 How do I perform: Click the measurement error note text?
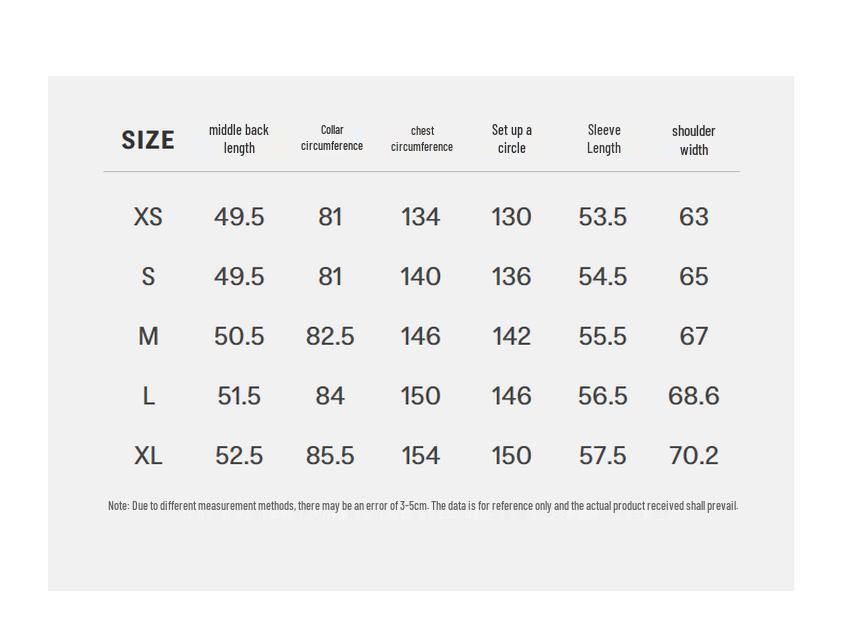click(x=422, y=506)
